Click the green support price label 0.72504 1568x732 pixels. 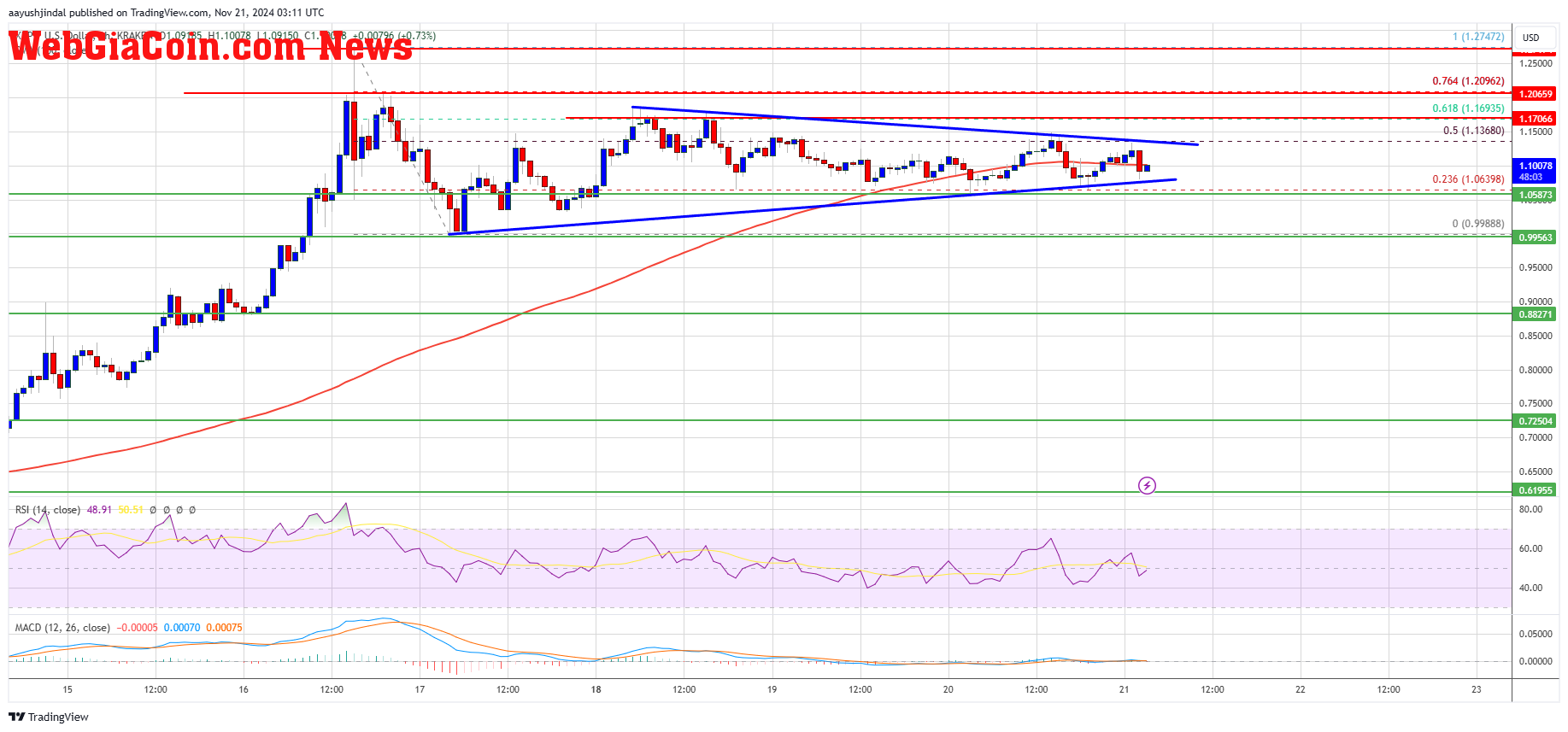tap(1535, 421)
